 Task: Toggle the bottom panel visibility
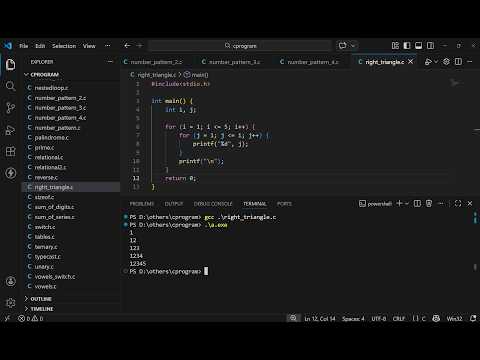coord(419,46)
